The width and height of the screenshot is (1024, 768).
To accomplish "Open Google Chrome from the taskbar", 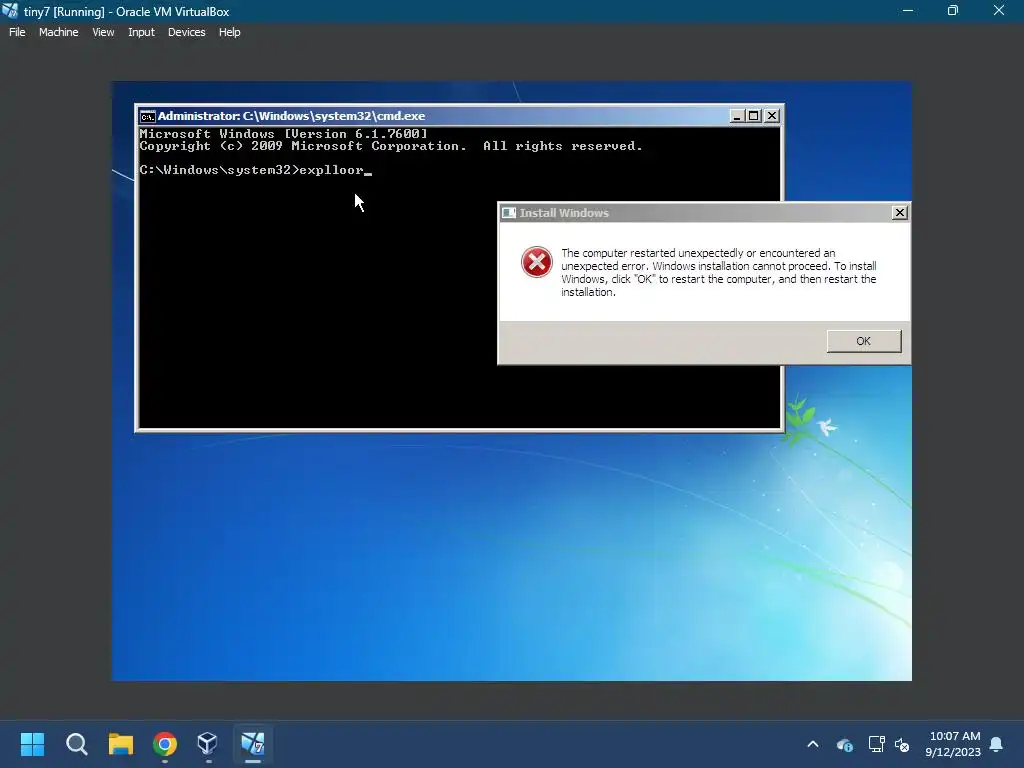I will (x=165, y=744).
